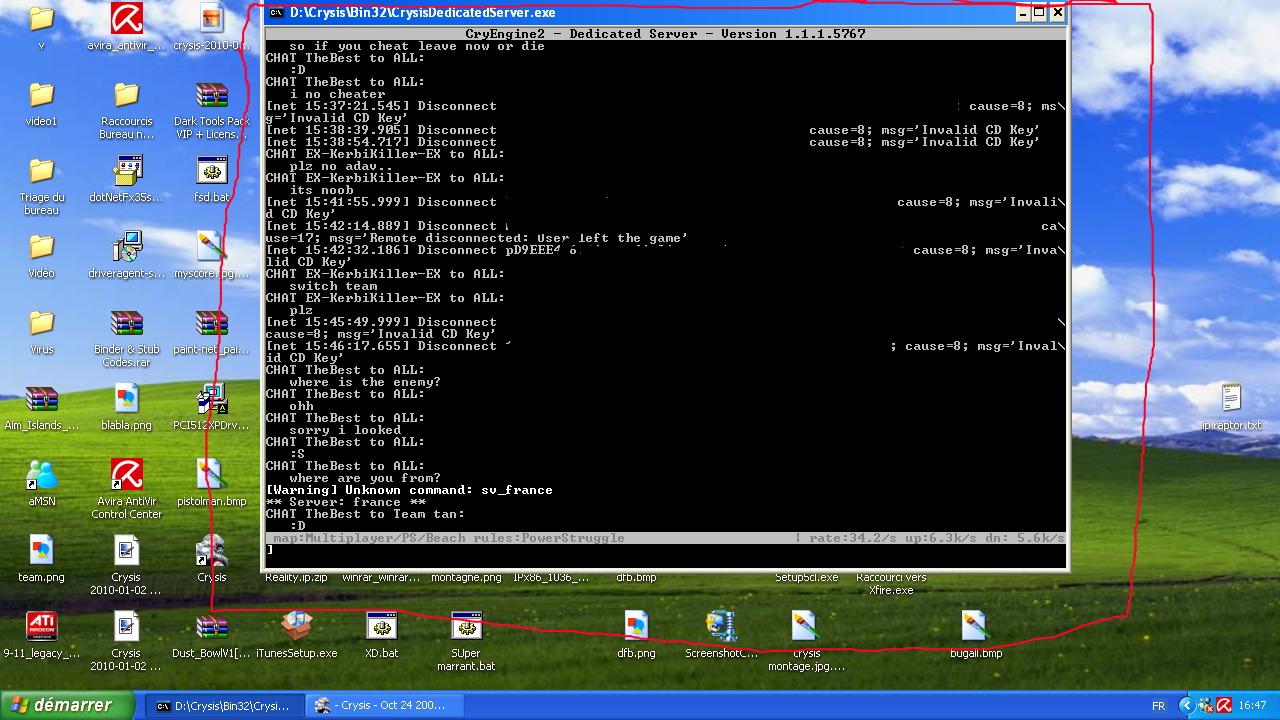Select the avira_antivir installer icon

pos(126,18)
